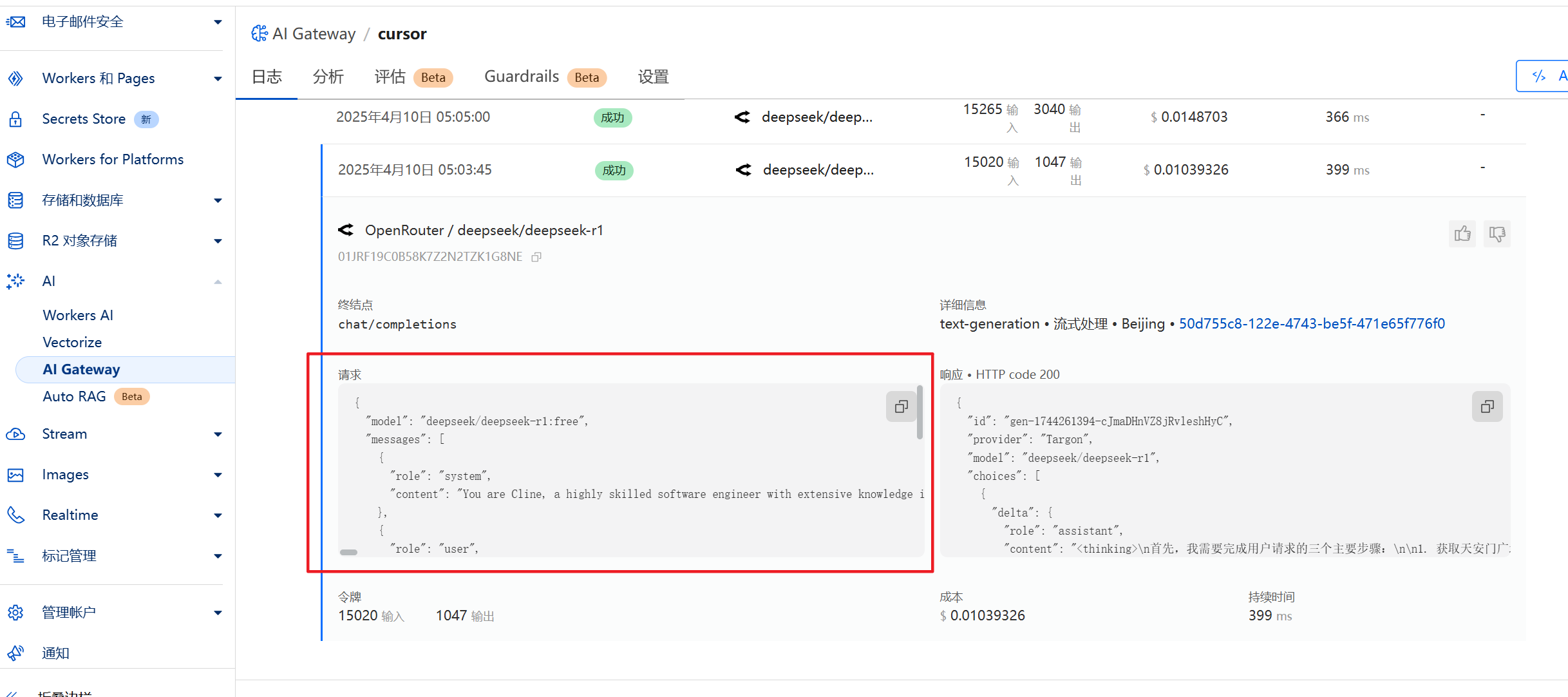Click the 366 ms duration cell

coord(1347,117)
